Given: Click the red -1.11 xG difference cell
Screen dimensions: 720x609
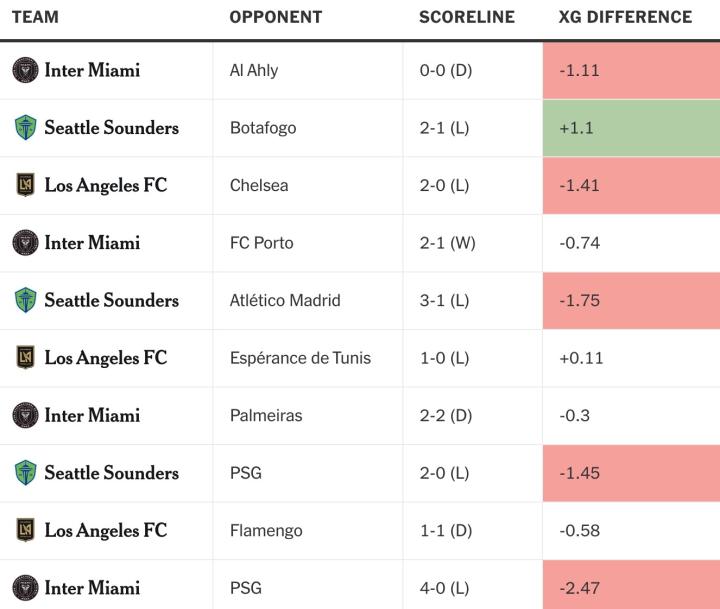Looking at the screenshot, I should (631, 70).
